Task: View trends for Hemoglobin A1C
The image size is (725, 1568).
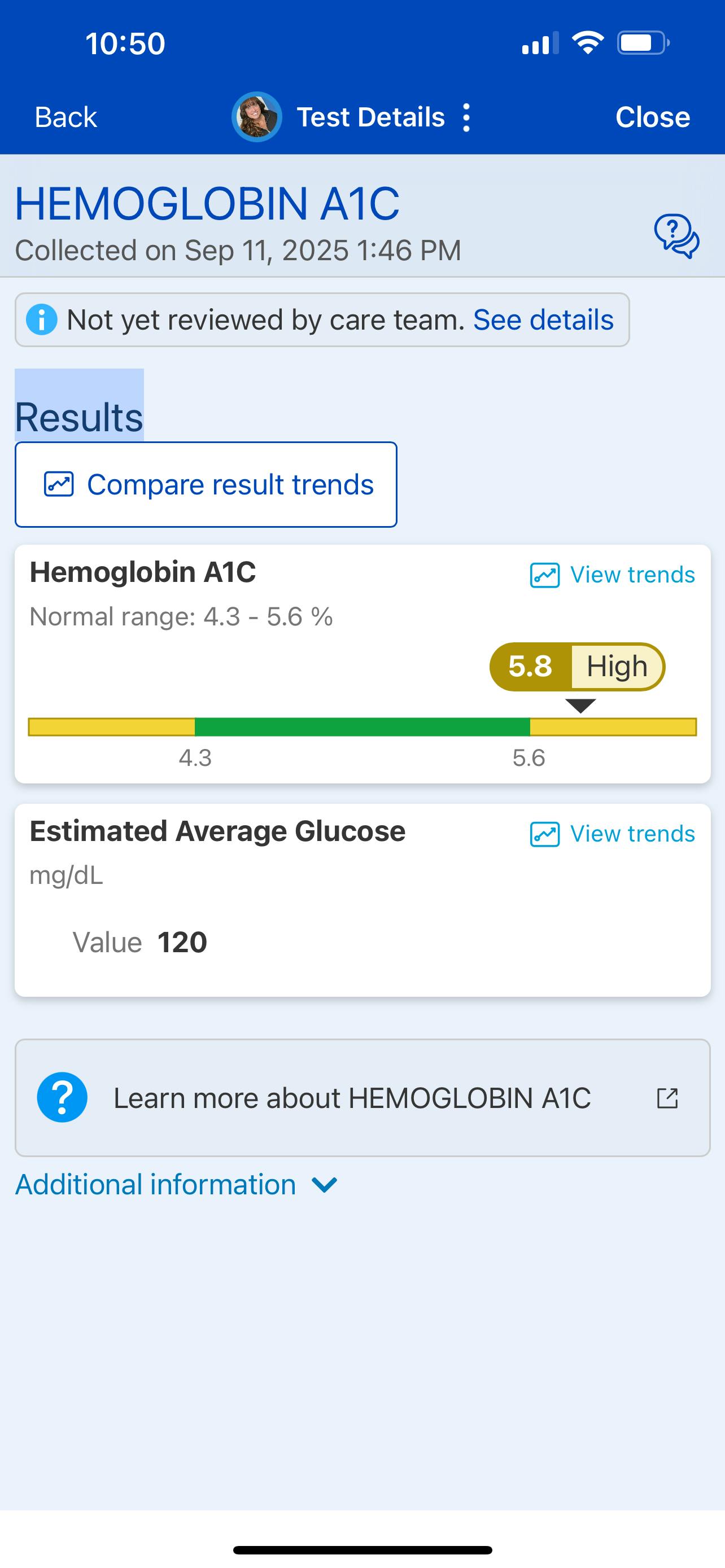Action: 613,575
